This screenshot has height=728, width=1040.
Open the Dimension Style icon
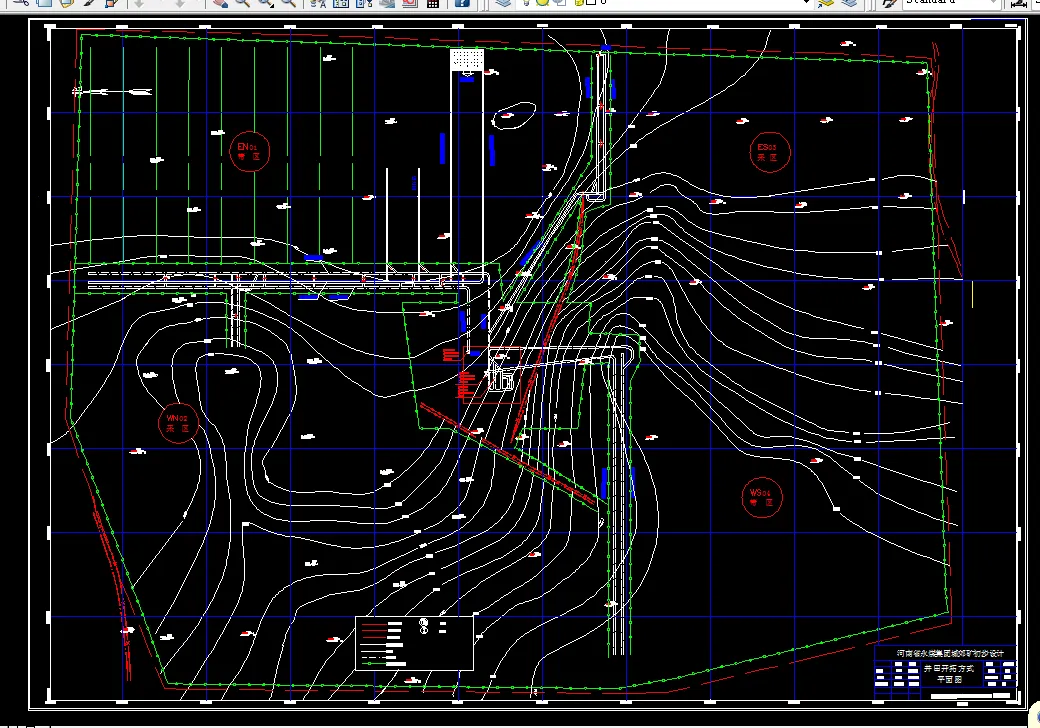tap(1019, 3)
